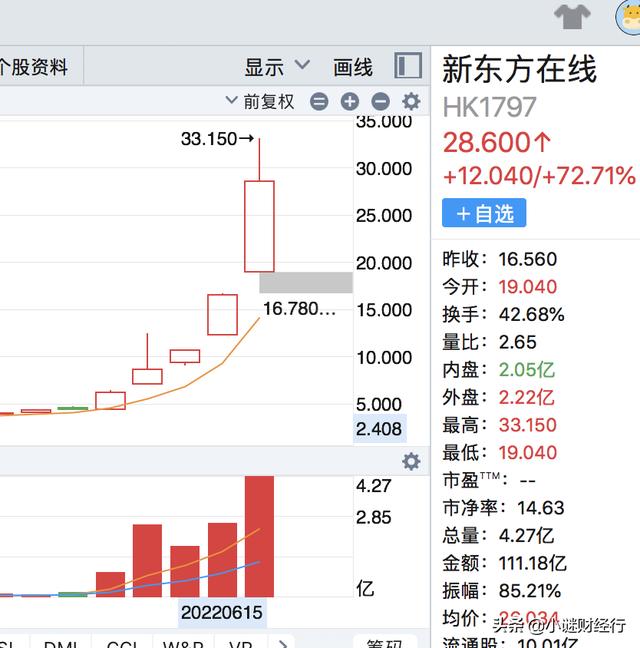Screen dimensions: 640x648
Task: Open the user avatar profile
Action: 628,17
